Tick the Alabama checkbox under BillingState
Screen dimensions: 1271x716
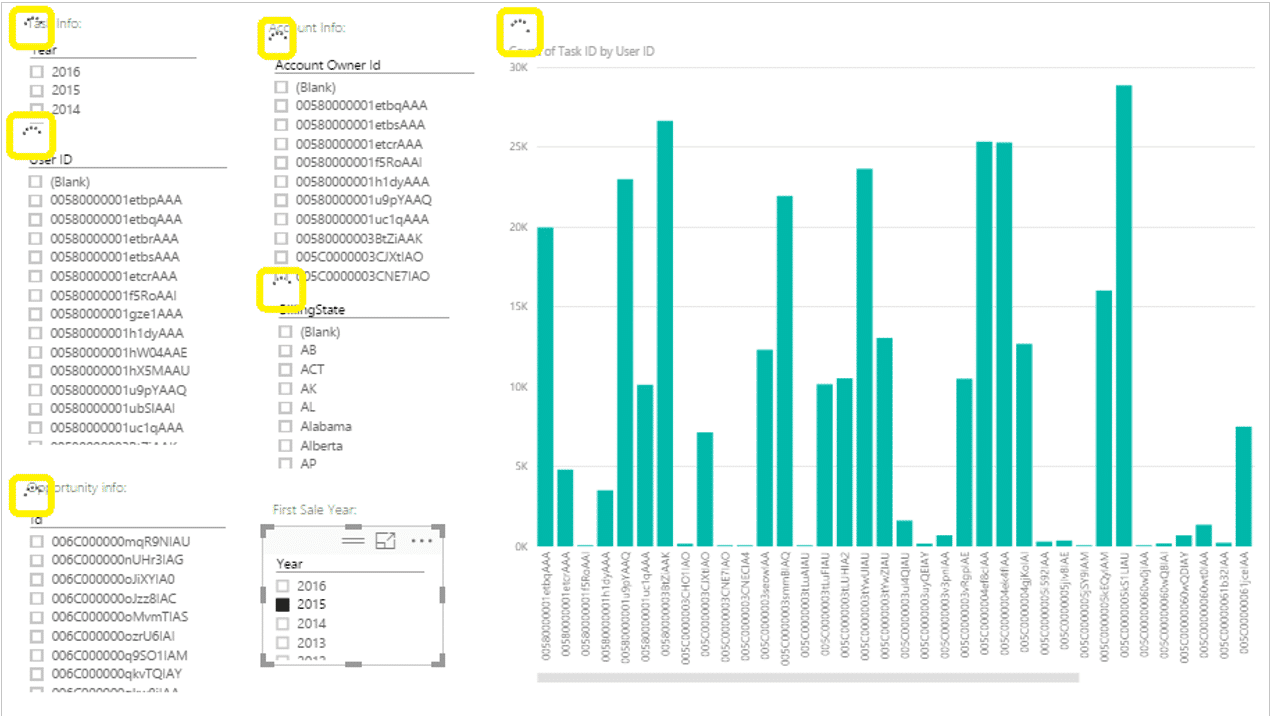point(285,426)
